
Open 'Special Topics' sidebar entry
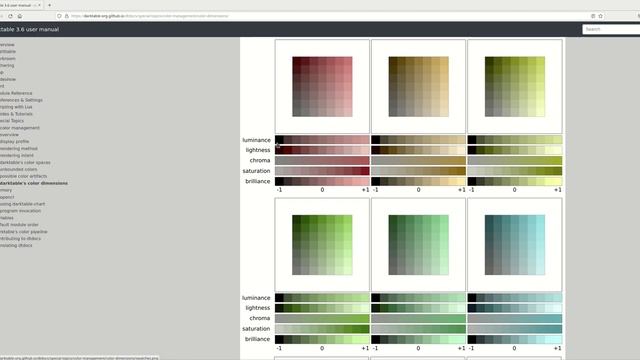click(x=12, y=121)
